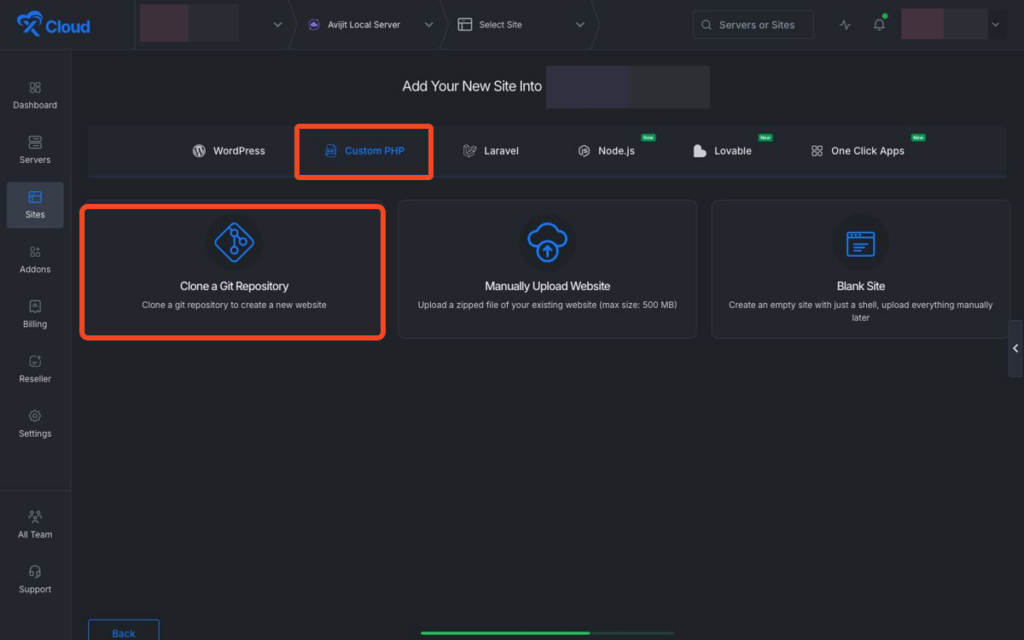Click the Node.js logo icon
Image resolution: width=1024 pixels, height=640 pixels.
(x=584, y=151)
